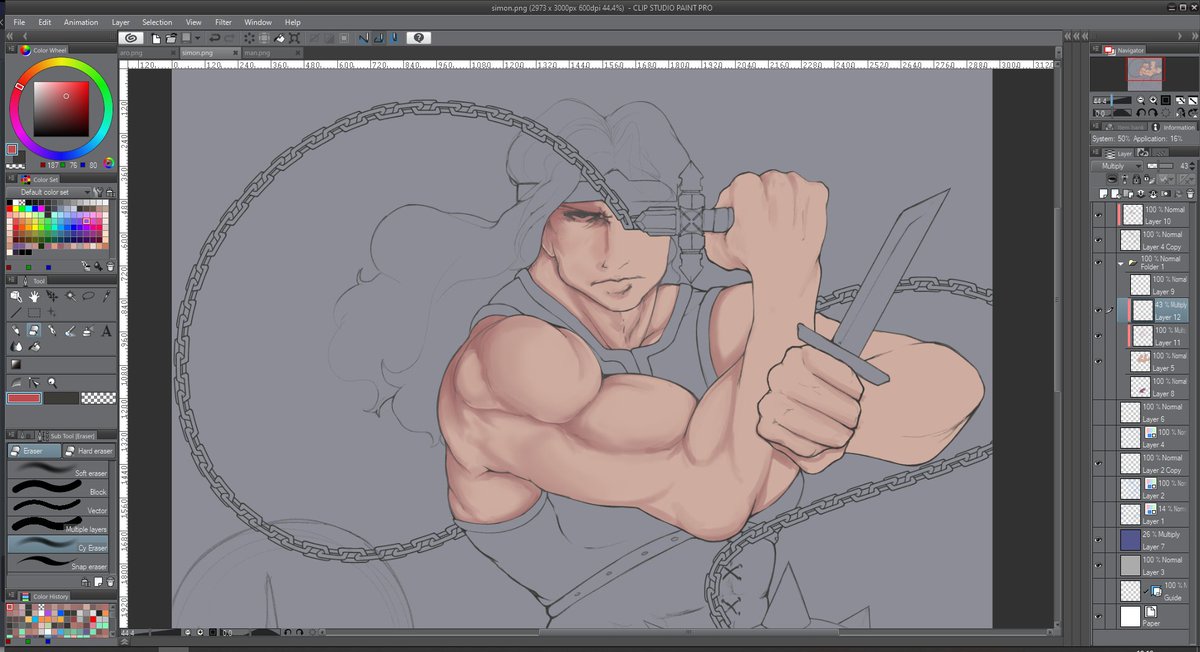Toggle visibility of Folder 1
Image resolution: width=1200 pixels, height=652 pixels.
tap(1098, 265)
